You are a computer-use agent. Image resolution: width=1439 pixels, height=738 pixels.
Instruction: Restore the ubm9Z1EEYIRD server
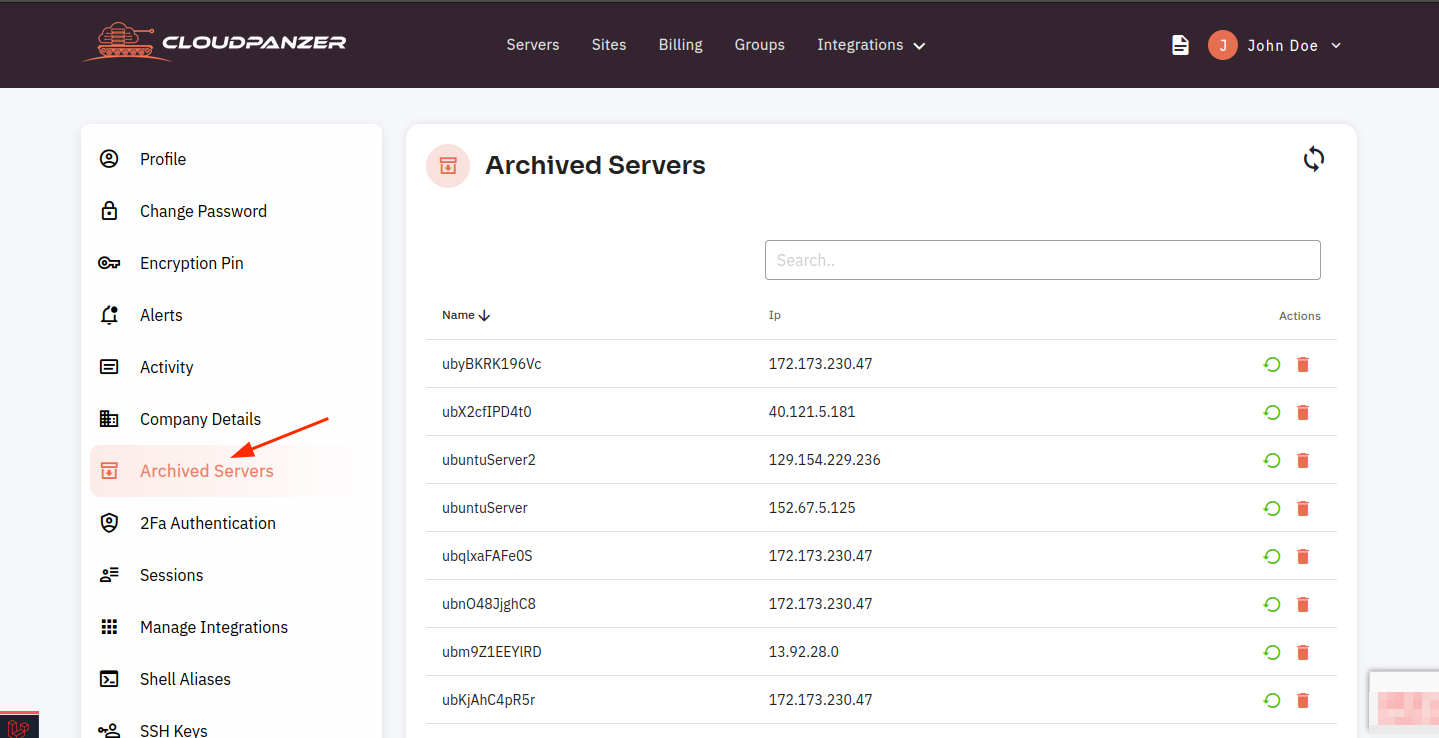(x=1272, y=652)
